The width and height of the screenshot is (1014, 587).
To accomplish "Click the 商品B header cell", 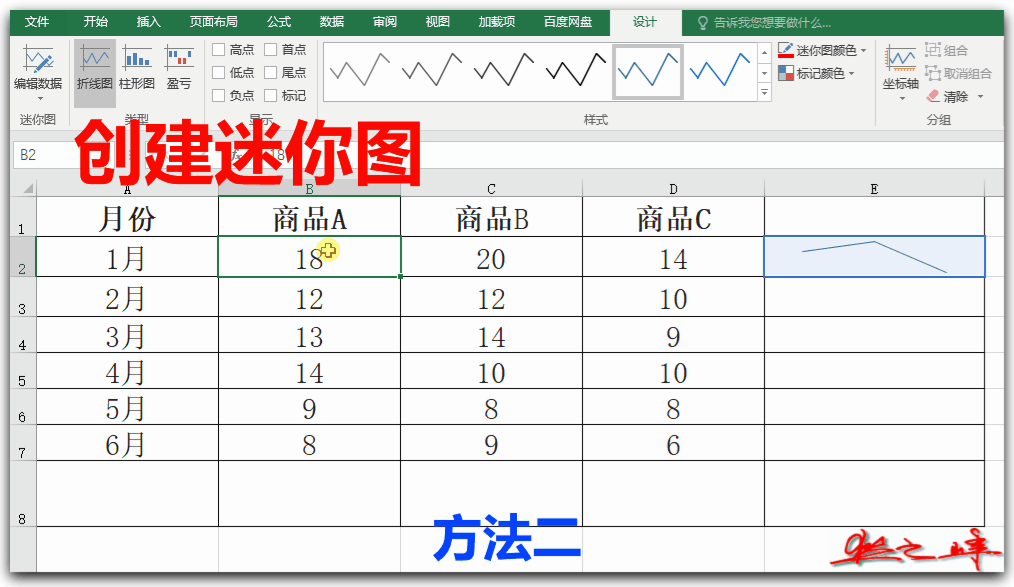I will tap(491, 217).
